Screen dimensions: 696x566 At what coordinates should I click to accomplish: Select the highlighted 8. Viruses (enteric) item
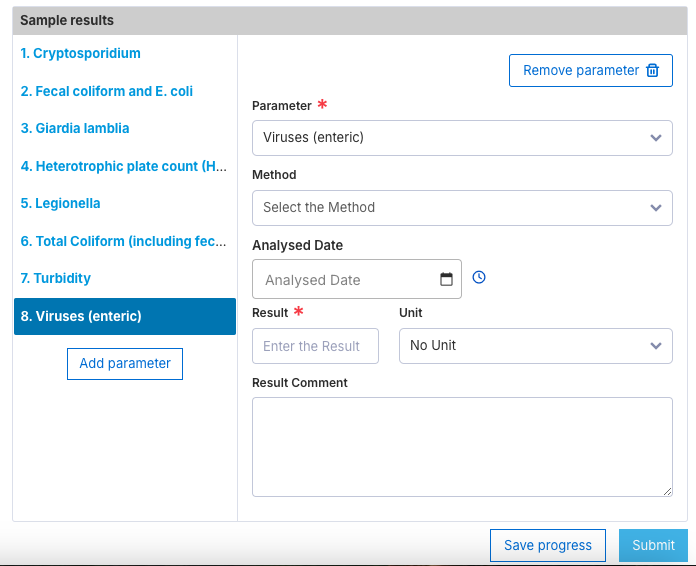(x=125, y=316)
